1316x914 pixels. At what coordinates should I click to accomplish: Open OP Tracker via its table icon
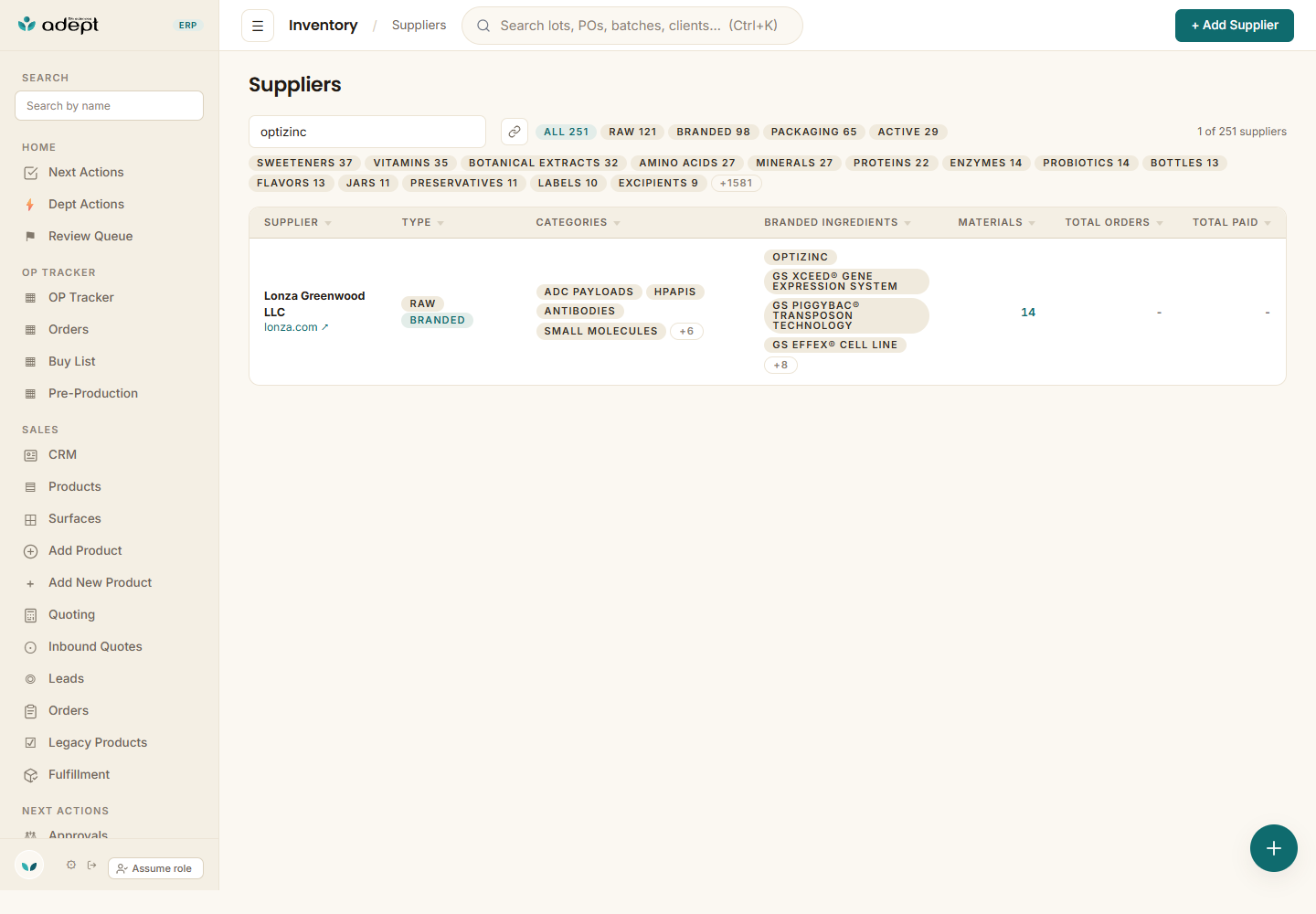click(30, 298)
